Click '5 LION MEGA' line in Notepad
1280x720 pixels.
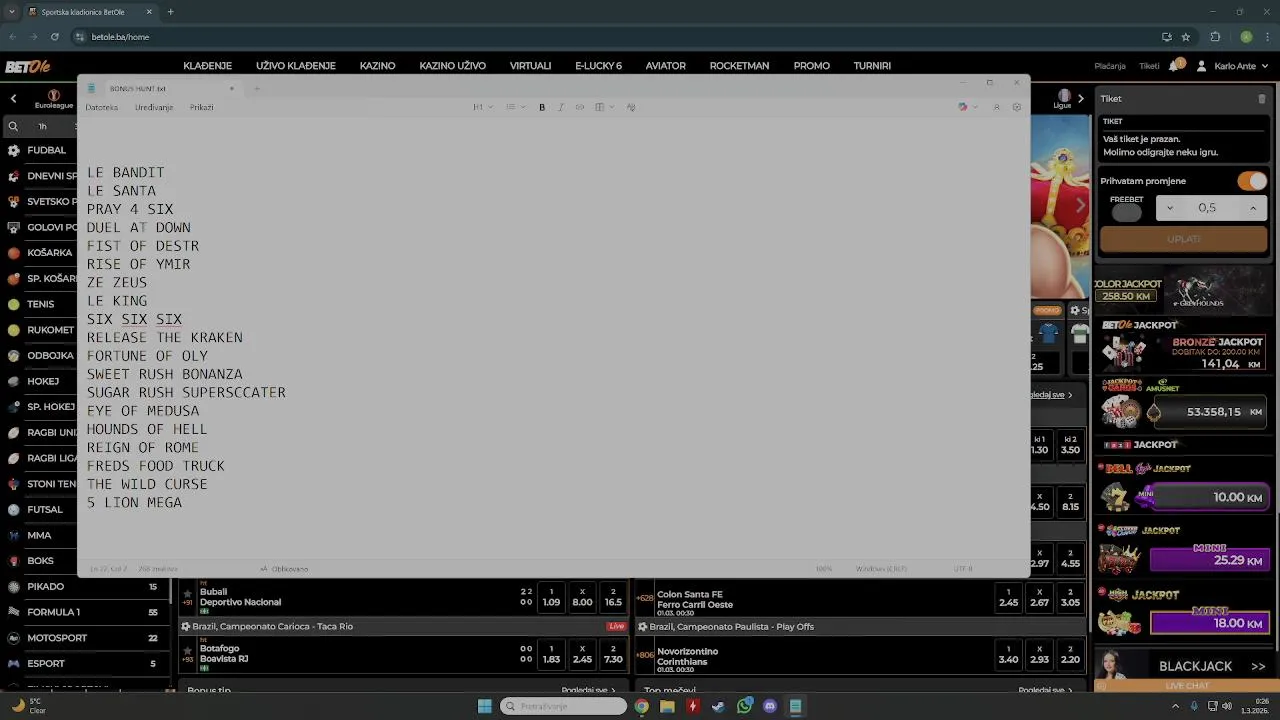(134, 502)
